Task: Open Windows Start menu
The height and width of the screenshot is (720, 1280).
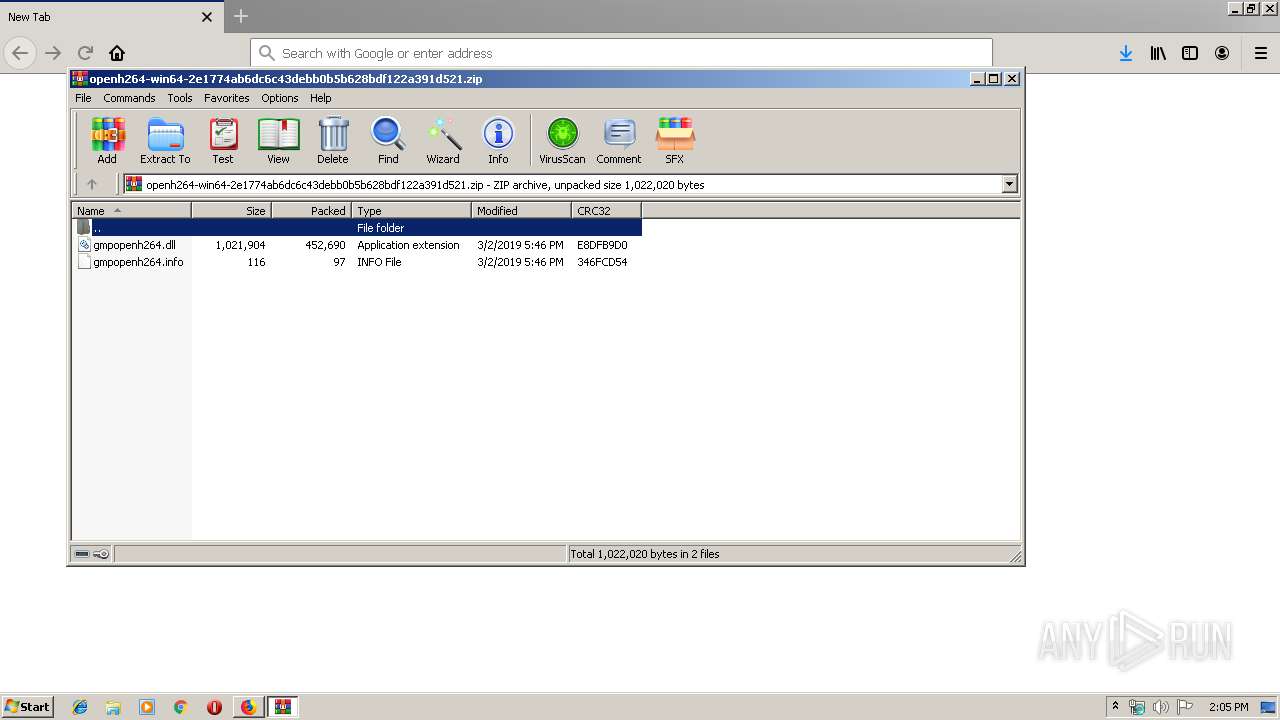Action: pyautogui.click(x=28, y=706)
